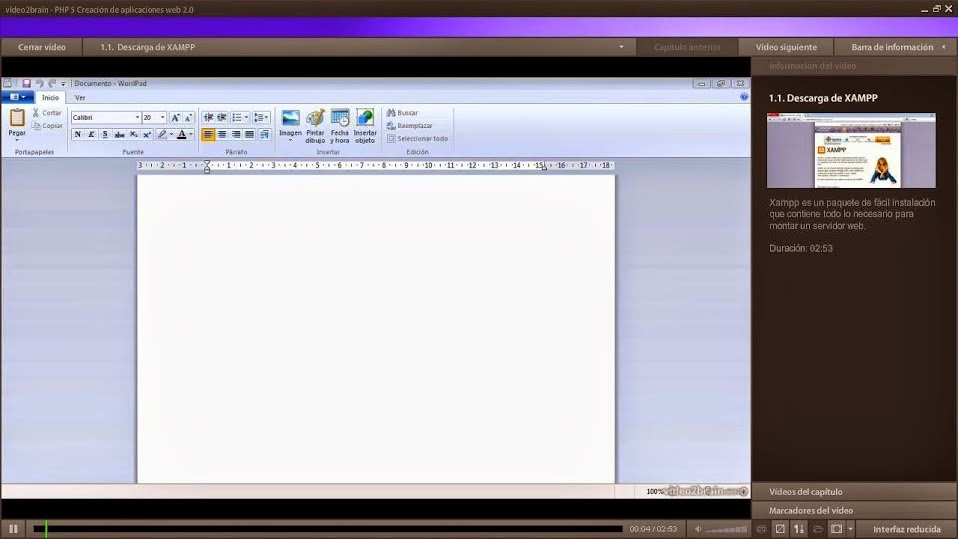
Task: Click Seleccionar todo
Action: tap(417, 139)
